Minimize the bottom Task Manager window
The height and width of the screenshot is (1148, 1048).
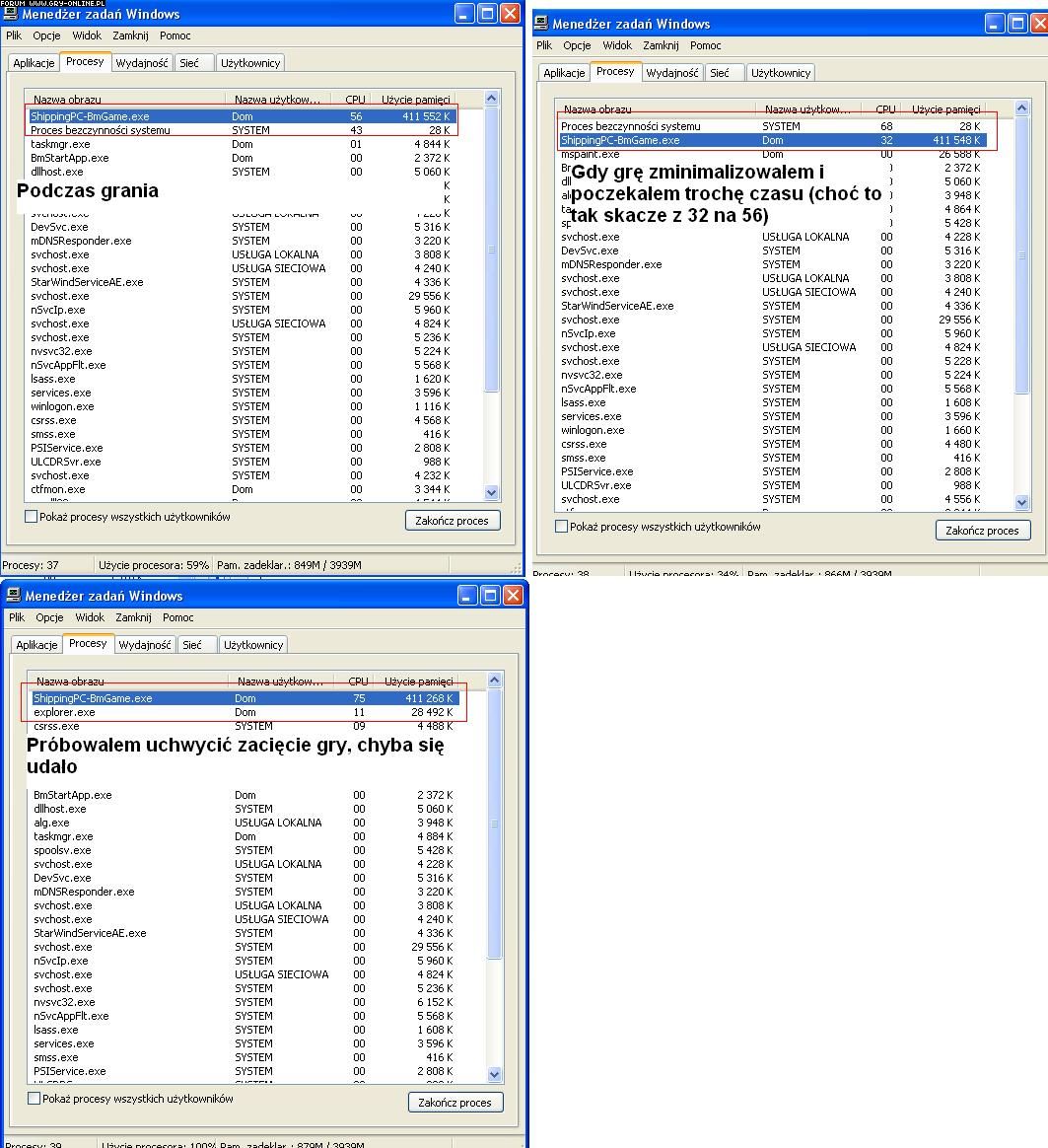[x=467, y=596]
